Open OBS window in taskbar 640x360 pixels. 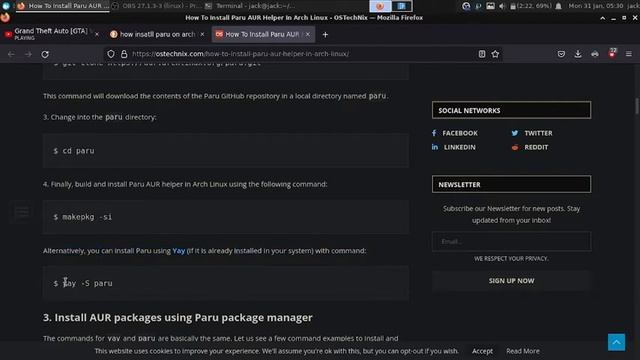click(156, 6)
